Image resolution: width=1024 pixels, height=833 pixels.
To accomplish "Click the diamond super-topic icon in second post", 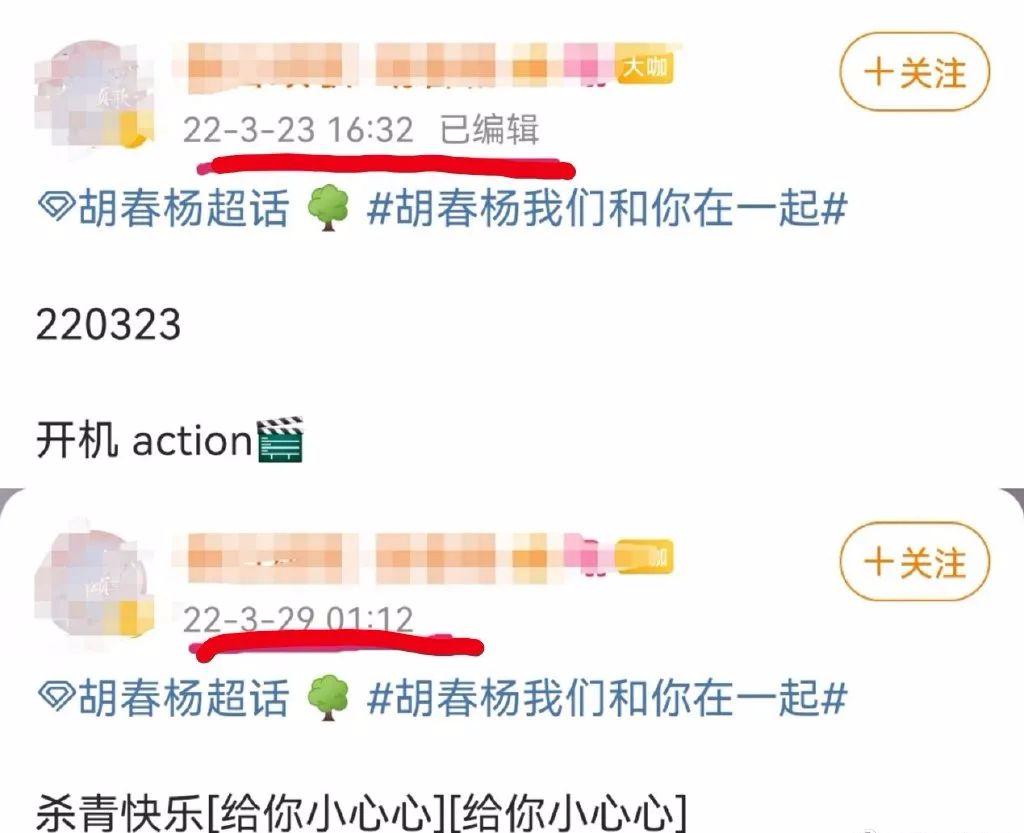I will 56,697.
